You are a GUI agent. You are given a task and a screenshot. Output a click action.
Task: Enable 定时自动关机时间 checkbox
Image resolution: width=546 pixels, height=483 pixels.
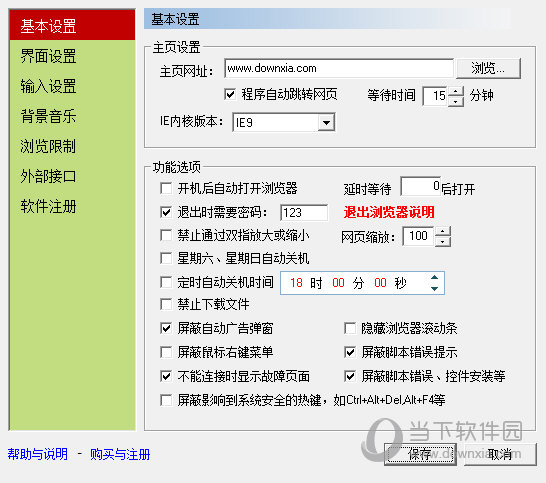[166, 282]
